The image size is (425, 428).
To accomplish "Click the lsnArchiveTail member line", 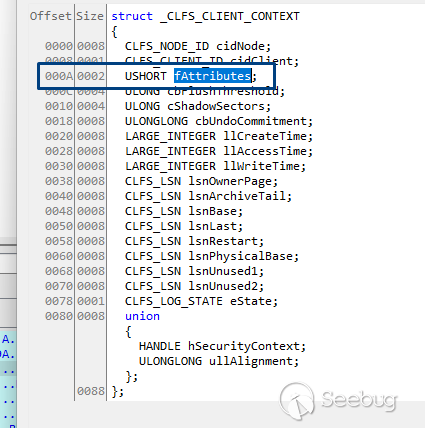I will 208,196.
